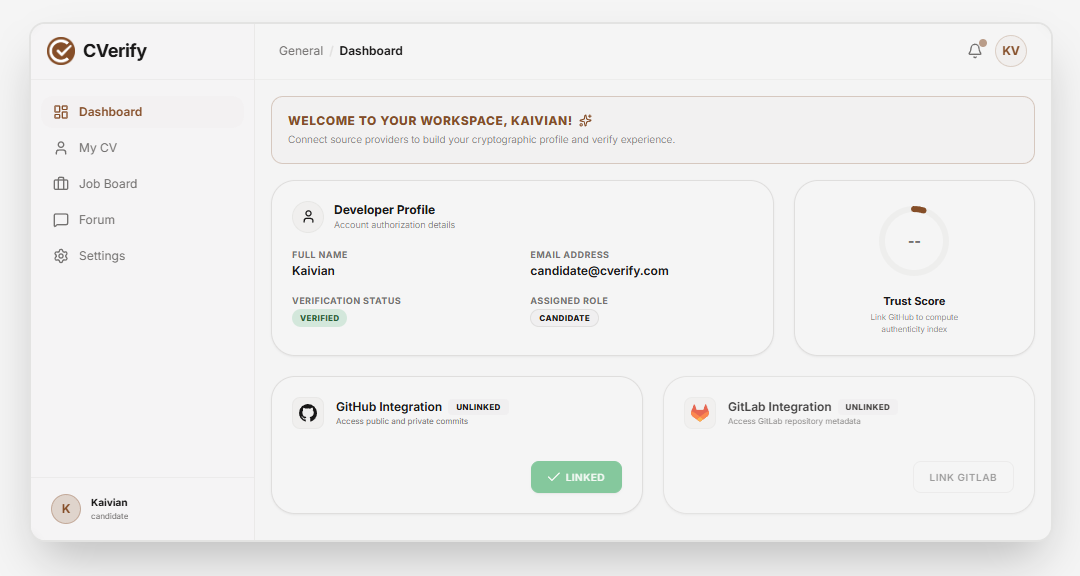Click the Full Name label
The width and height of the screenshot is (1080, 576).
point(320,254)
